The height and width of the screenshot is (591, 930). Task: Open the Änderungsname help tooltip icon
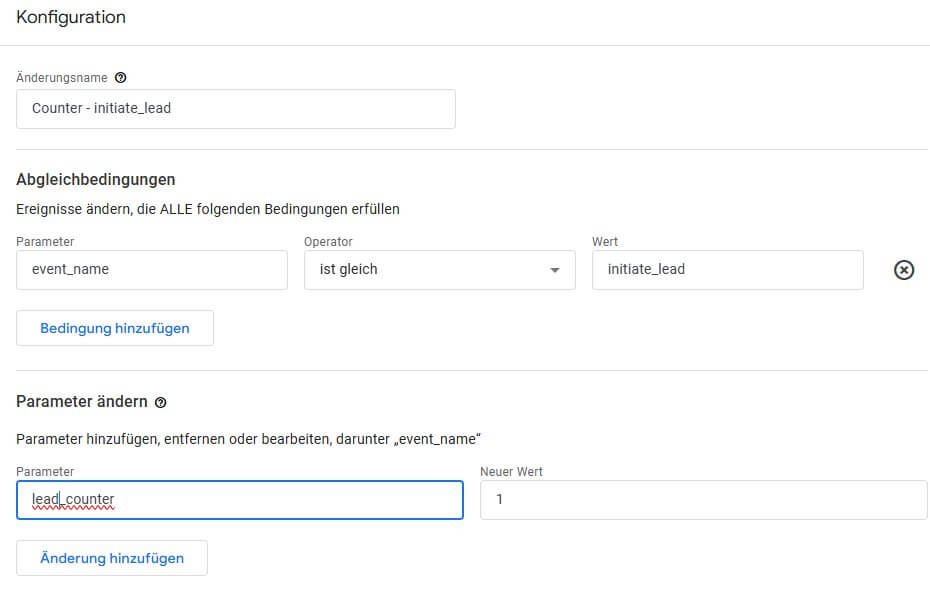pos(120,77)
